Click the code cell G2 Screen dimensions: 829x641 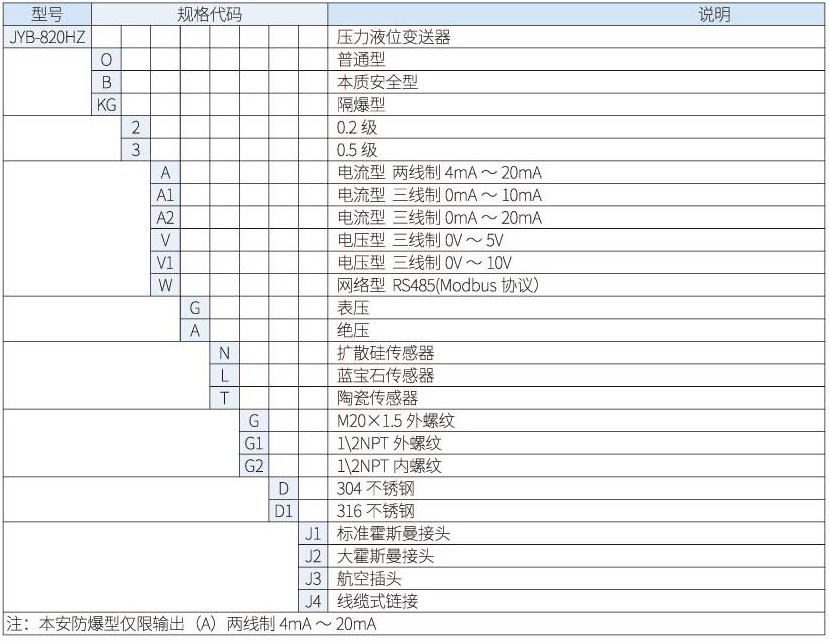(254, 466)
